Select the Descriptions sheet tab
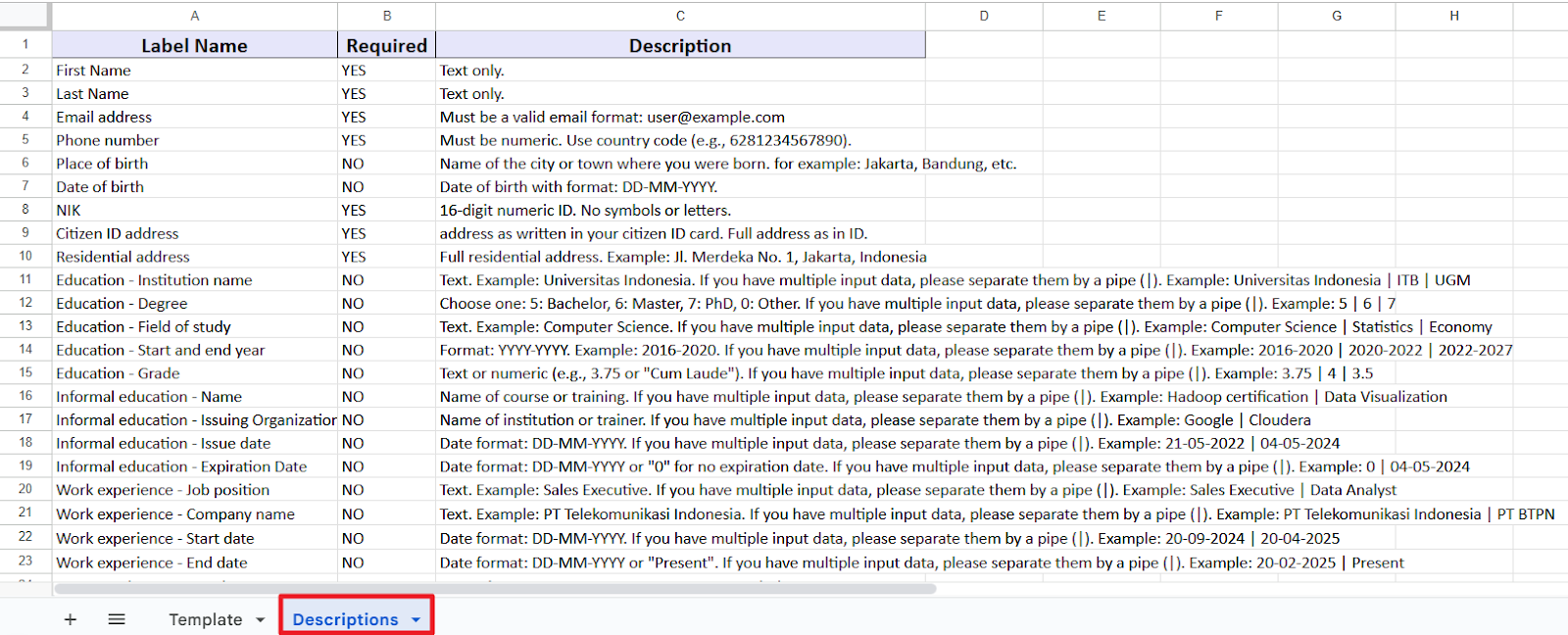 click(x=345, y=619)
